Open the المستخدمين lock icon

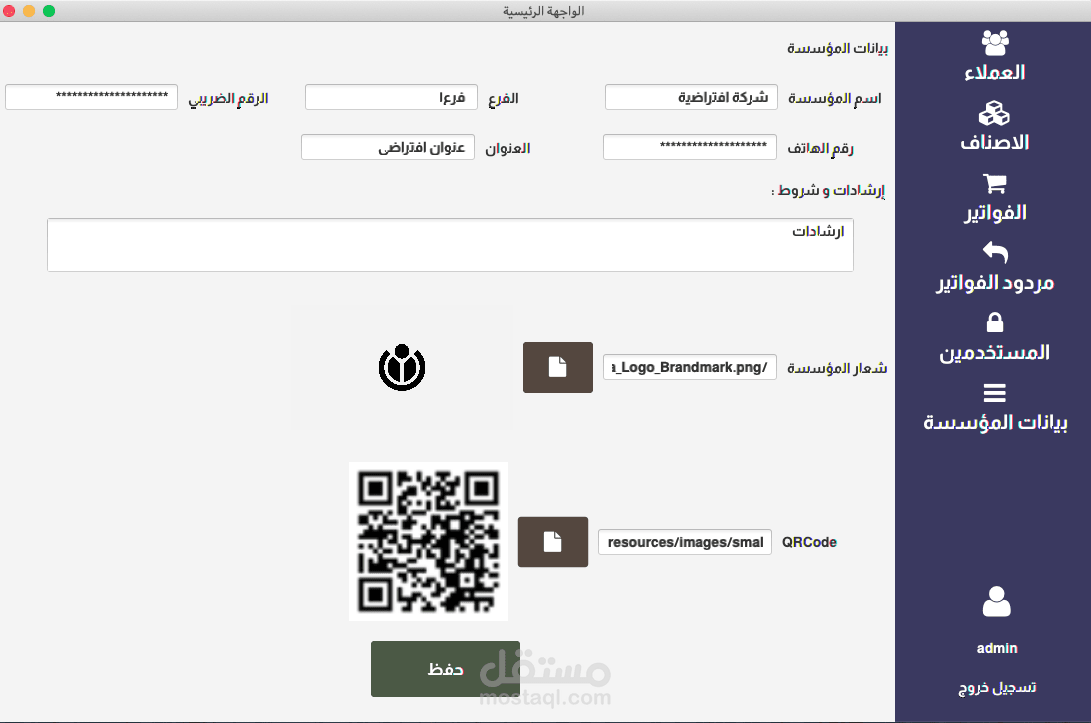click(995, 322)
